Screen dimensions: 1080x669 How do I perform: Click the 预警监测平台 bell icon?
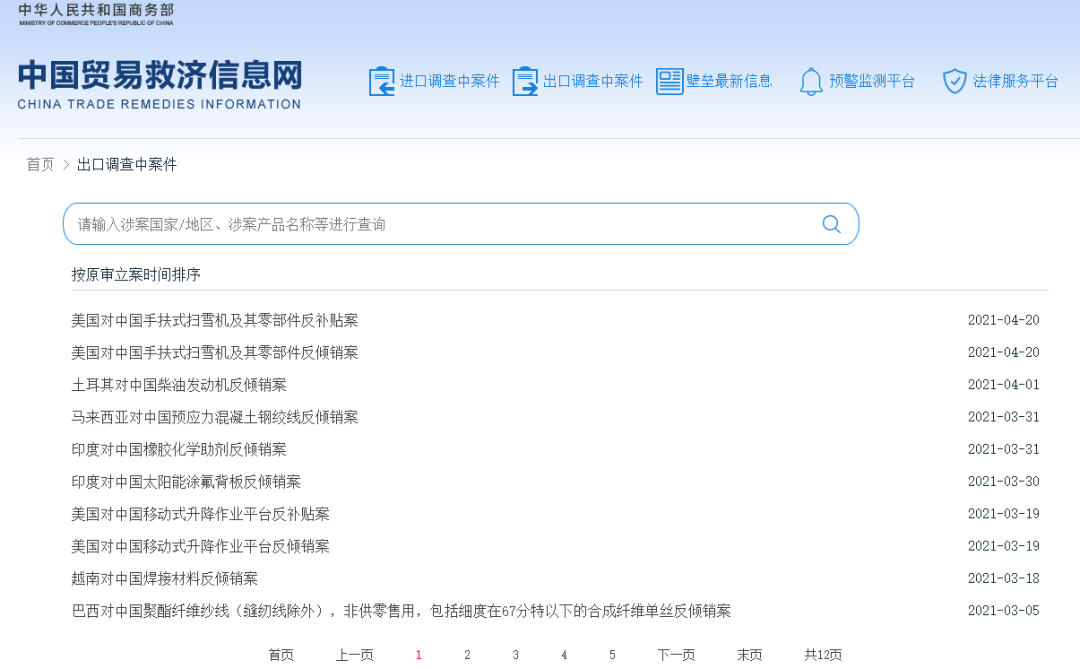(811, 81)
